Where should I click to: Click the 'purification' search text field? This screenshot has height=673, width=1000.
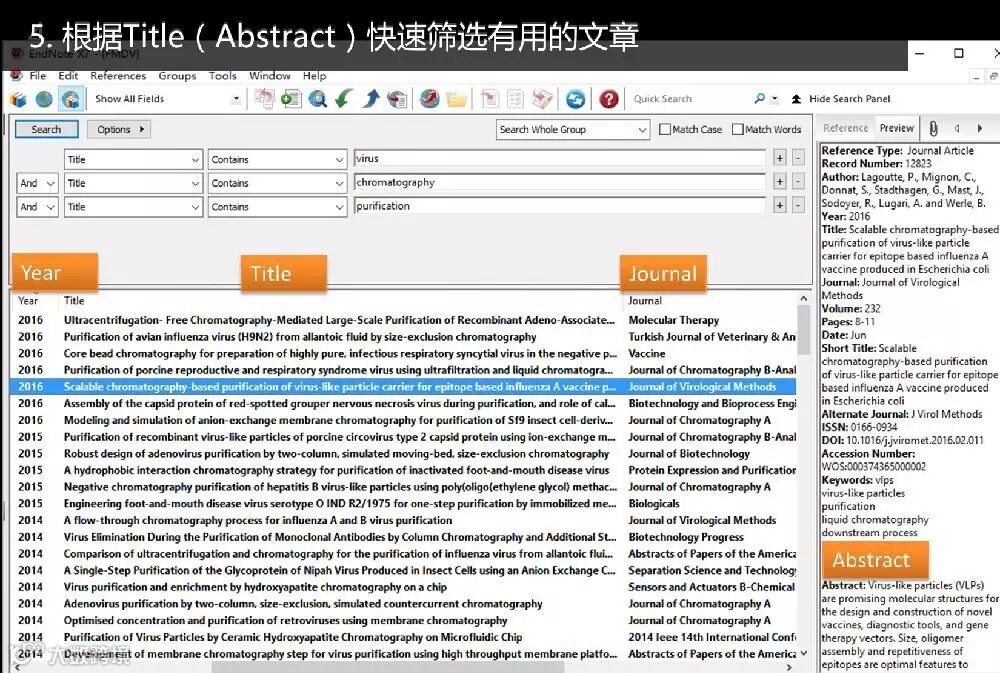point(559,205)
